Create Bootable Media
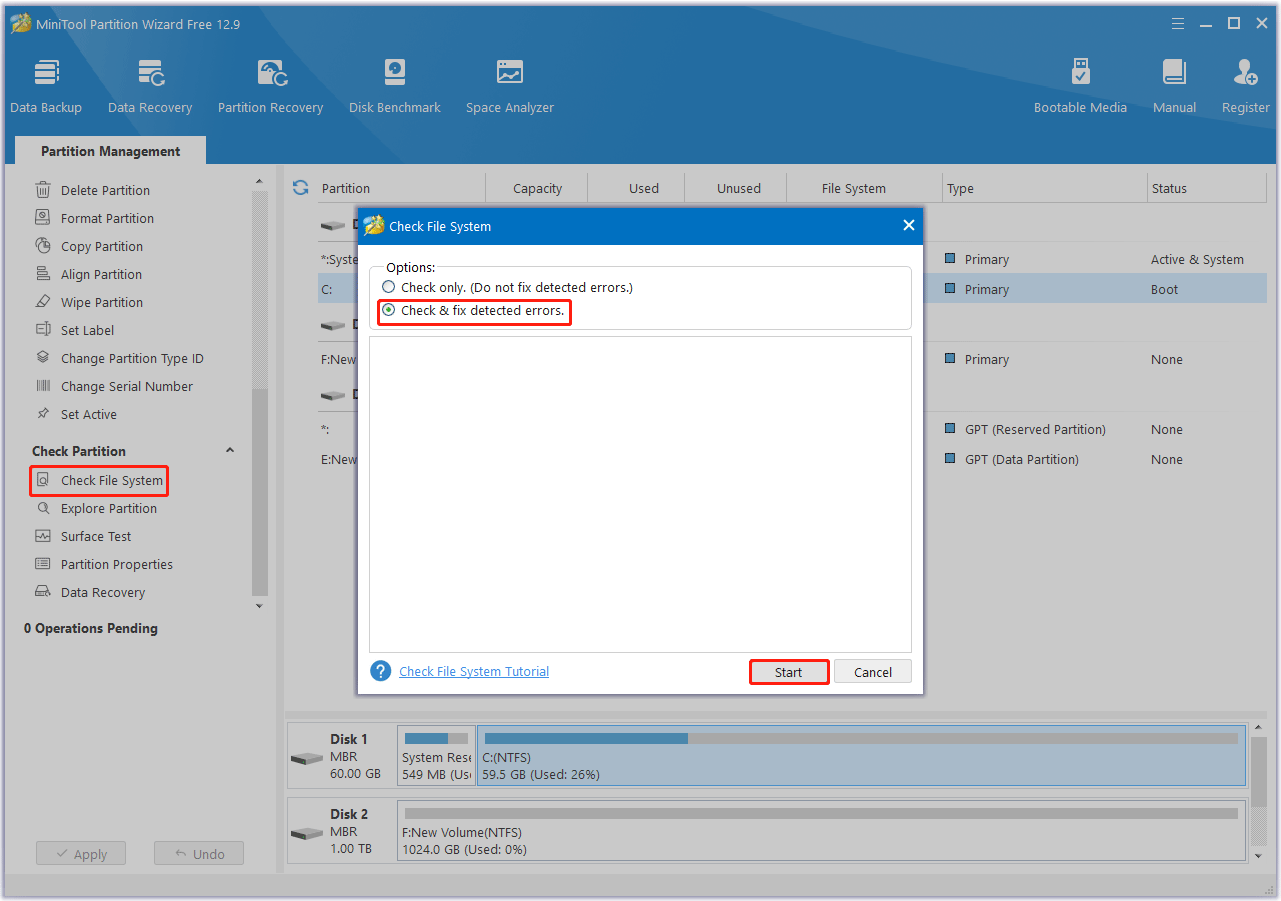1281x901 pixels. pos(1080,86)
